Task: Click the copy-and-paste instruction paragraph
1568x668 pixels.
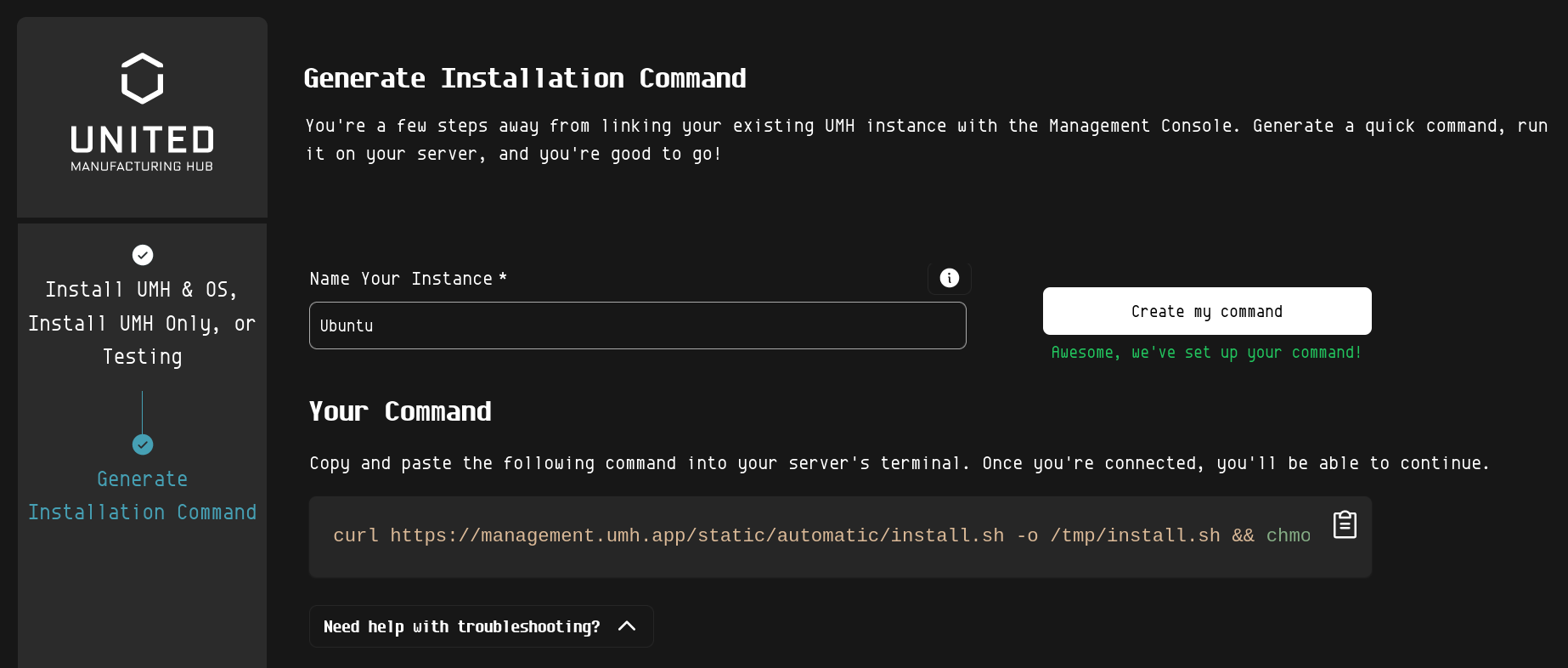Action: point(899,463)
